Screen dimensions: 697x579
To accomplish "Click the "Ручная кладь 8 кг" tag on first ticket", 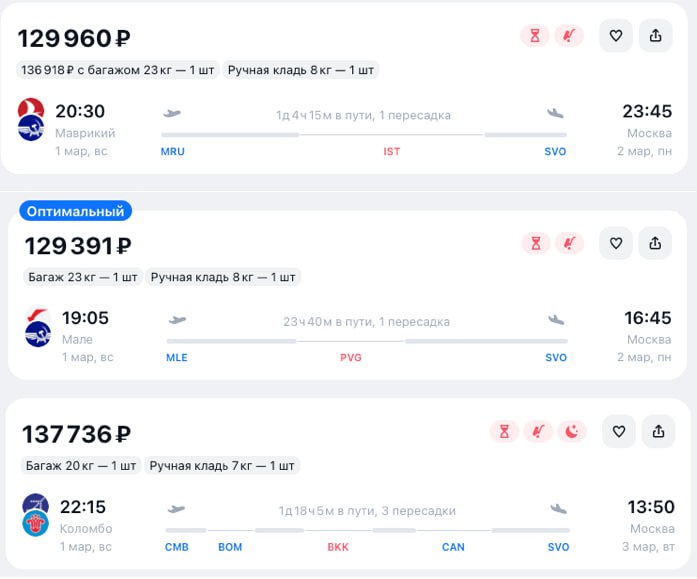I will click(301, 70).
